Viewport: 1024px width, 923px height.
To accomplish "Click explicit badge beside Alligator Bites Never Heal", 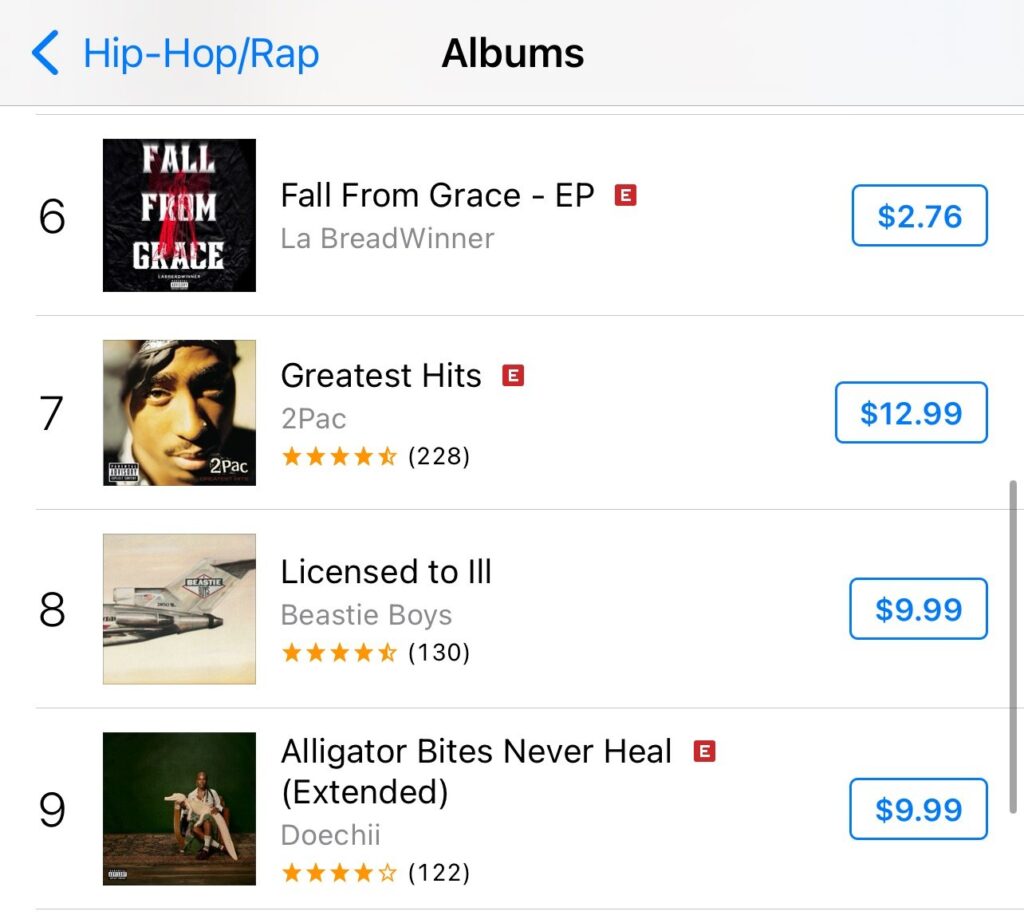I will [x=704, y=751].
